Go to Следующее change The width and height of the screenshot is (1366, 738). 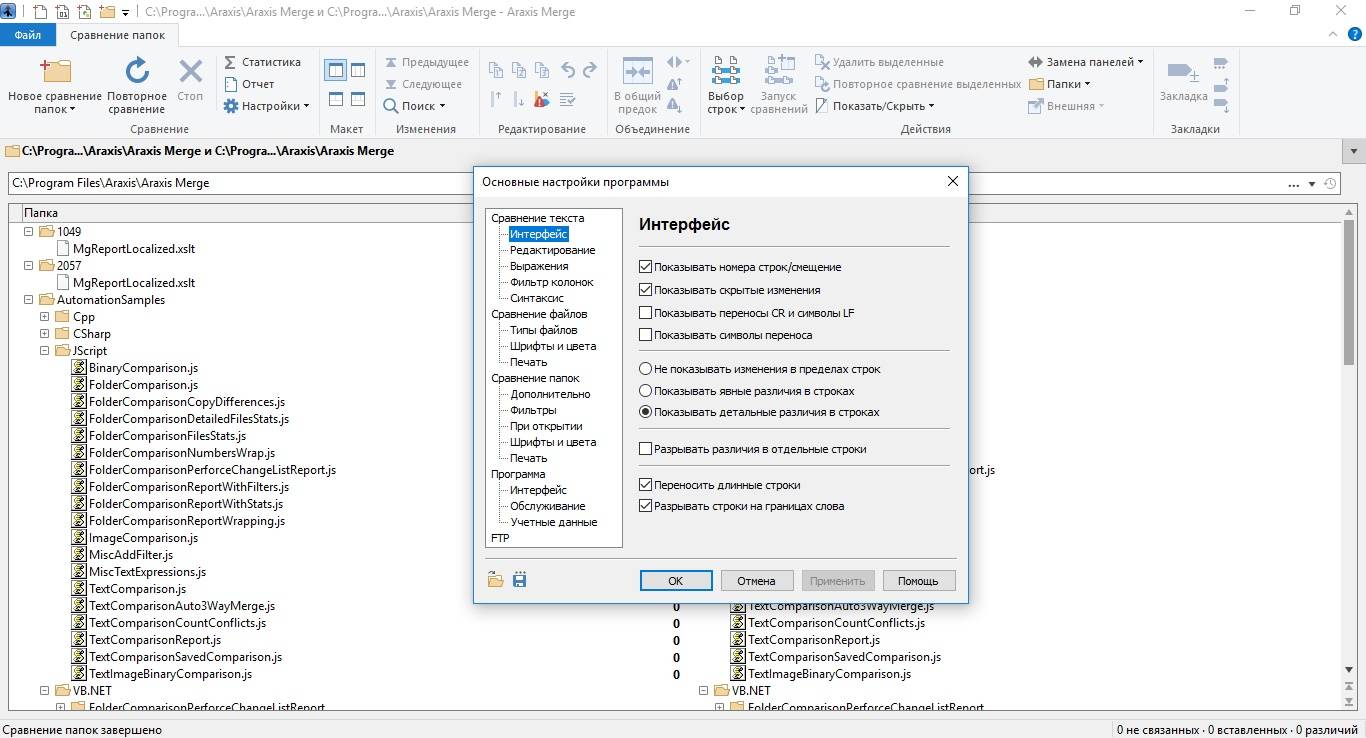423,84
